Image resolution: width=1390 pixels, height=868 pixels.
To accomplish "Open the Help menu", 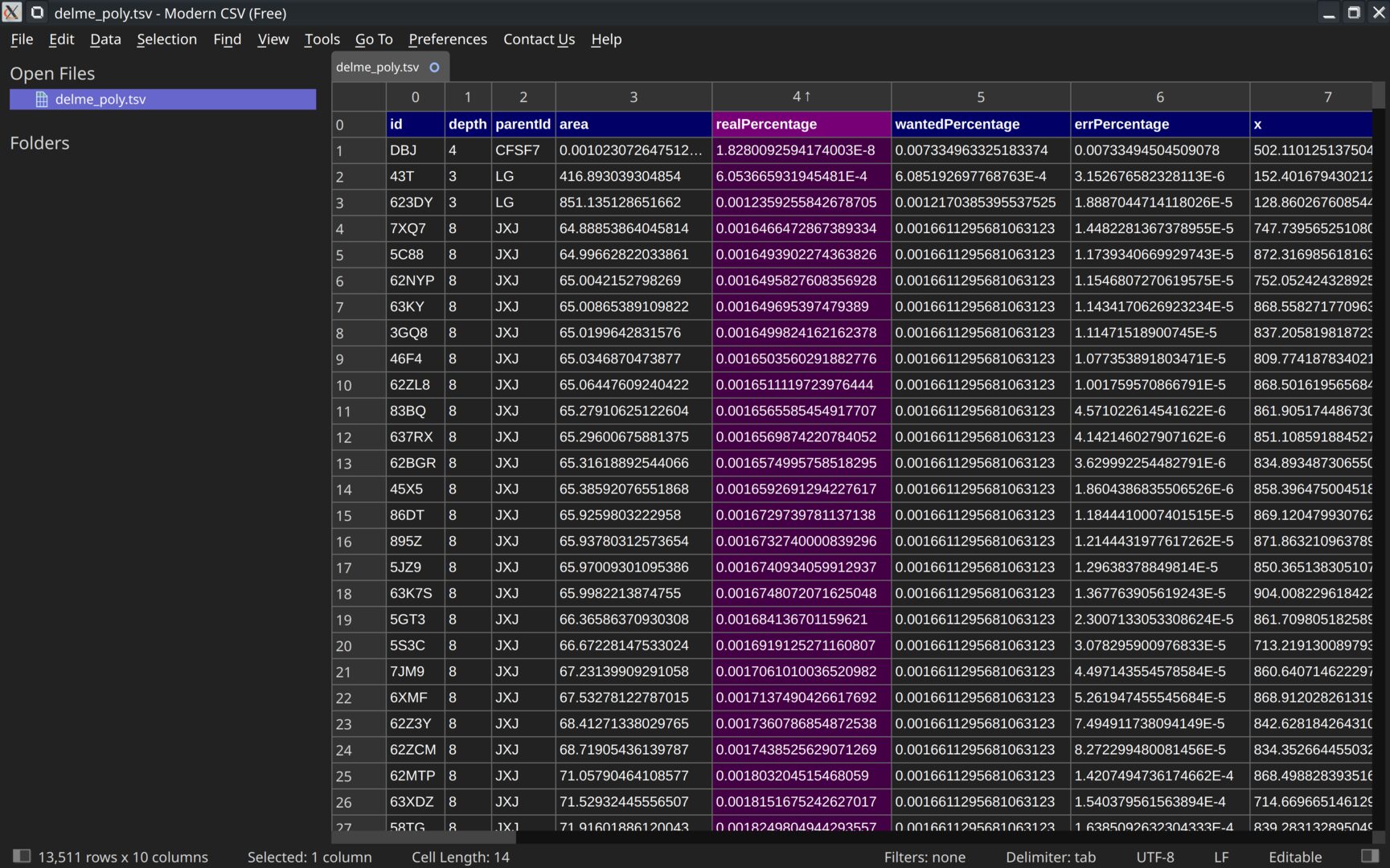I will coord(606,39).
